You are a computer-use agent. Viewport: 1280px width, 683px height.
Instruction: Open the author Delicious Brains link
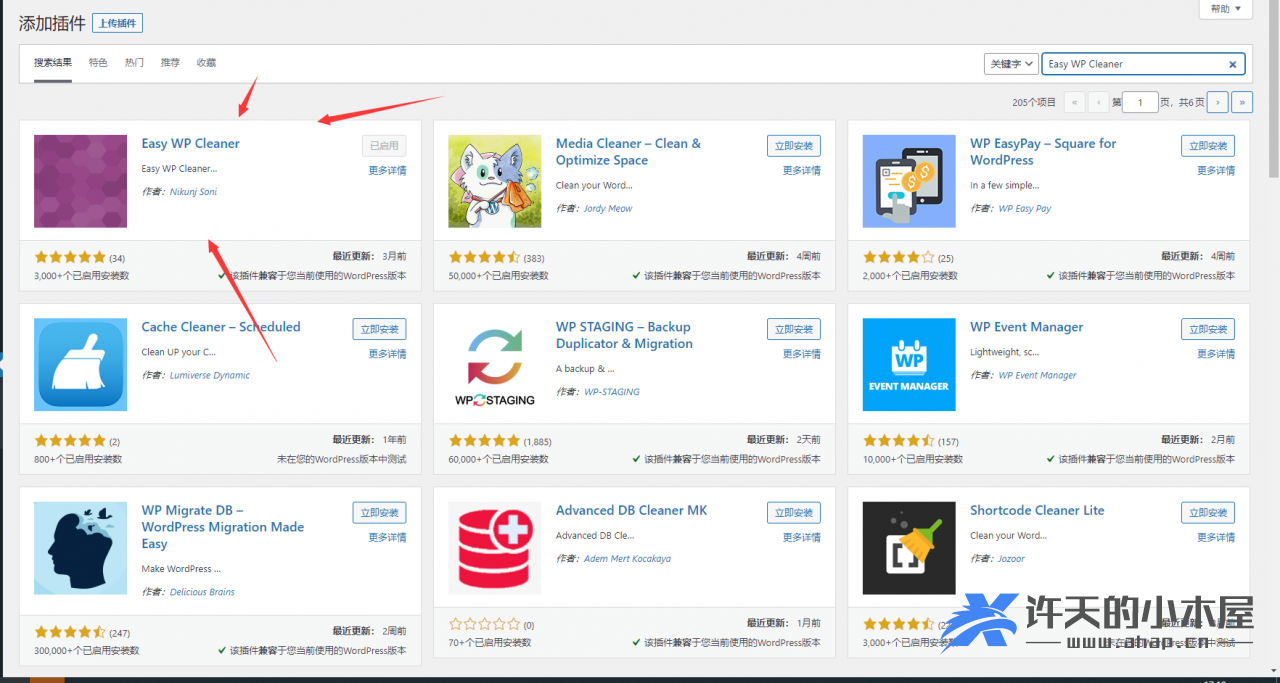pos(202,592)
